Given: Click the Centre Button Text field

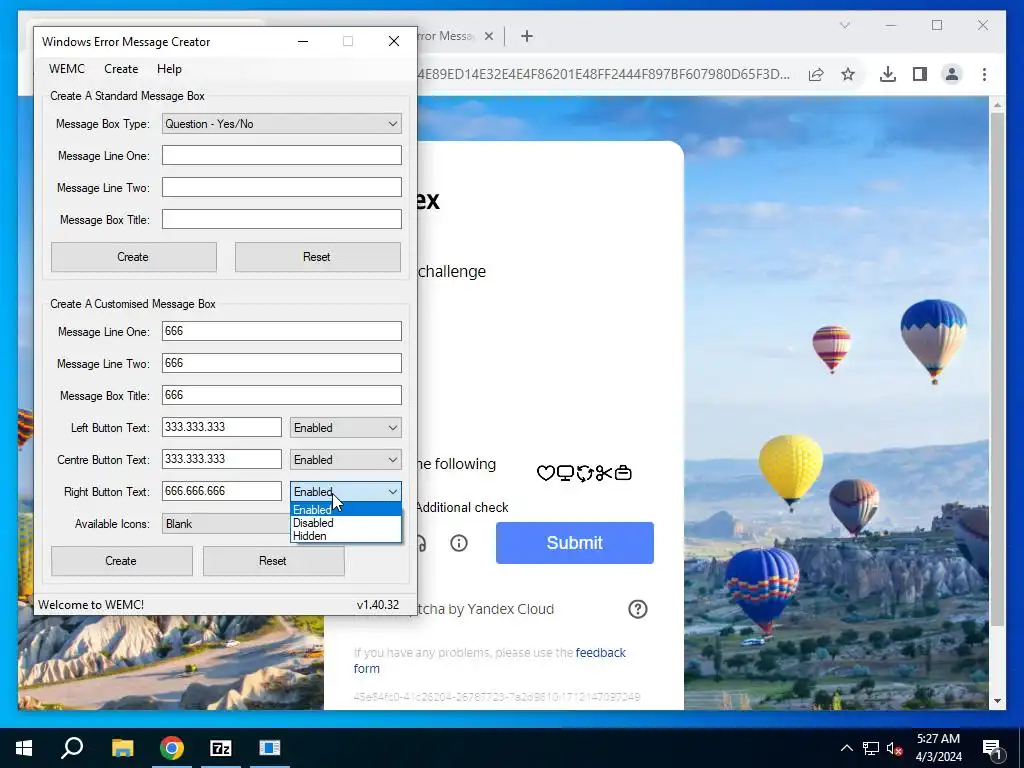Looking at the screenshot, I should pos(221,459).
